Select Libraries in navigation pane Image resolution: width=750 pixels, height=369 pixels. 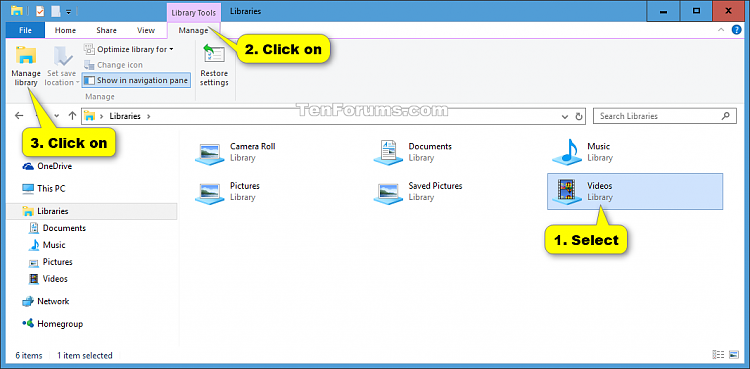tap(91, 211)
